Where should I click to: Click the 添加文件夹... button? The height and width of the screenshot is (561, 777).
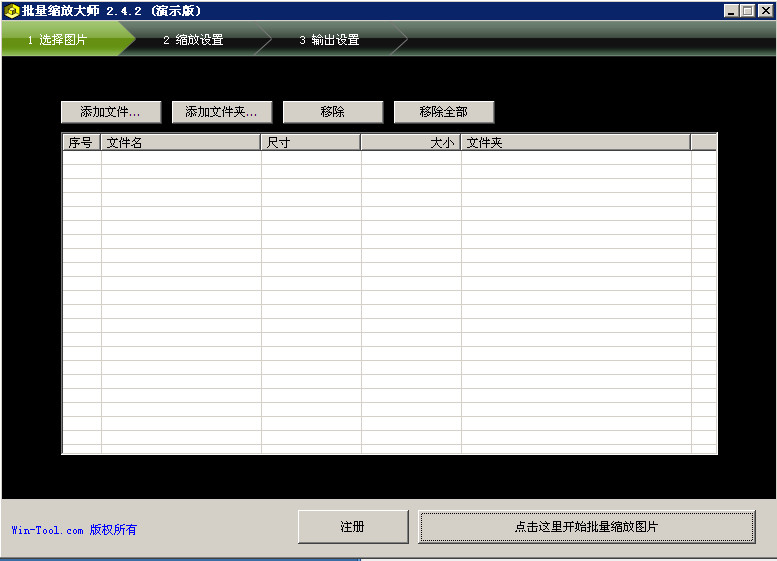point(222,112)
